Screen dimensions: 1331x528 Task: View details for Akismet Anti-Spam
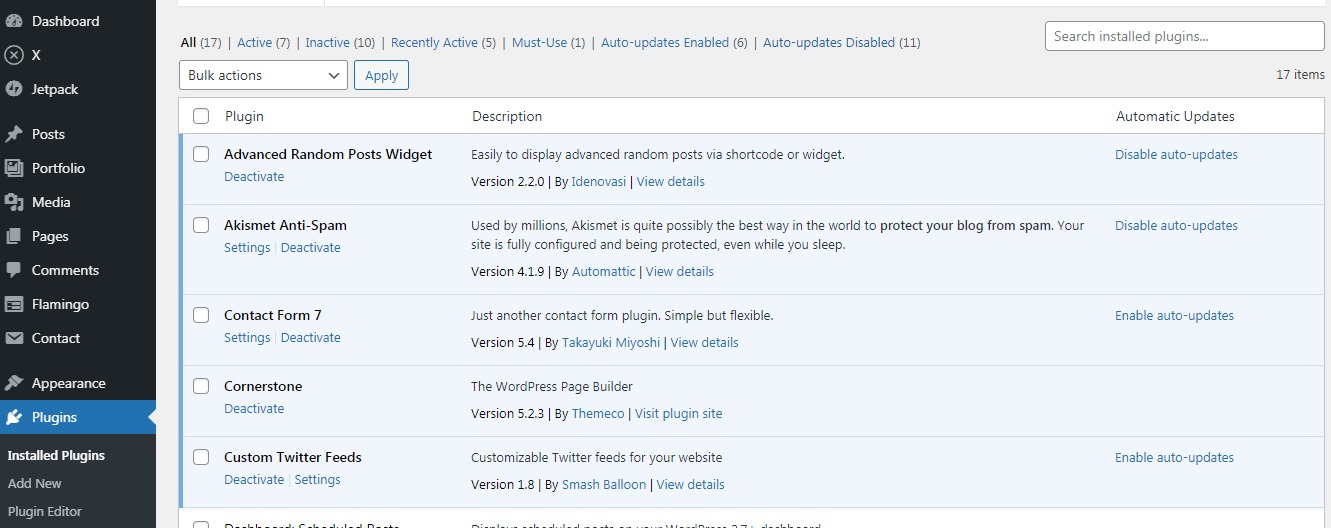pyautogui.click(x=680, y=271)
